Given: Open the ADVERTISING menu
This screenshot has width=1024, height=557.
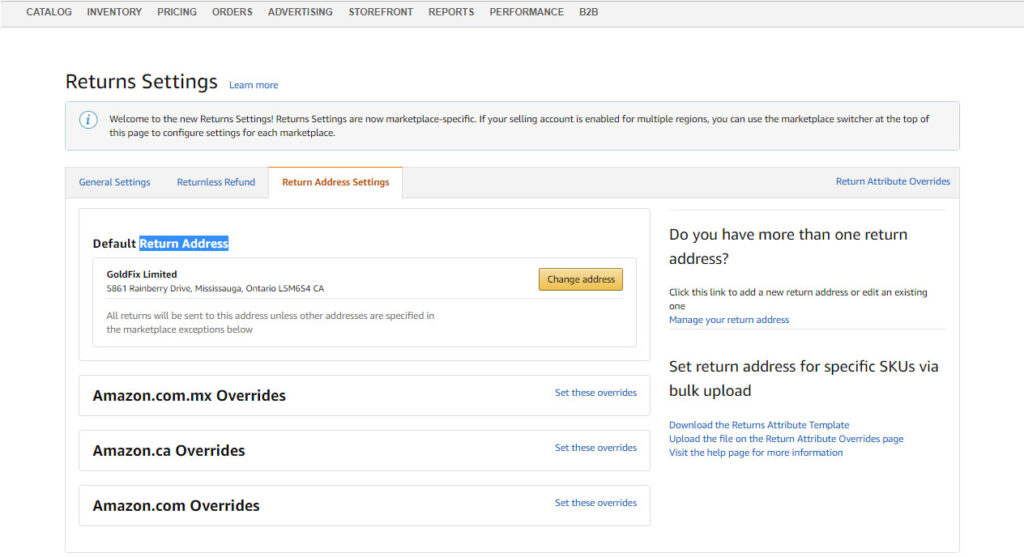Looking at the screenshot, I should [x=300, y=12].
